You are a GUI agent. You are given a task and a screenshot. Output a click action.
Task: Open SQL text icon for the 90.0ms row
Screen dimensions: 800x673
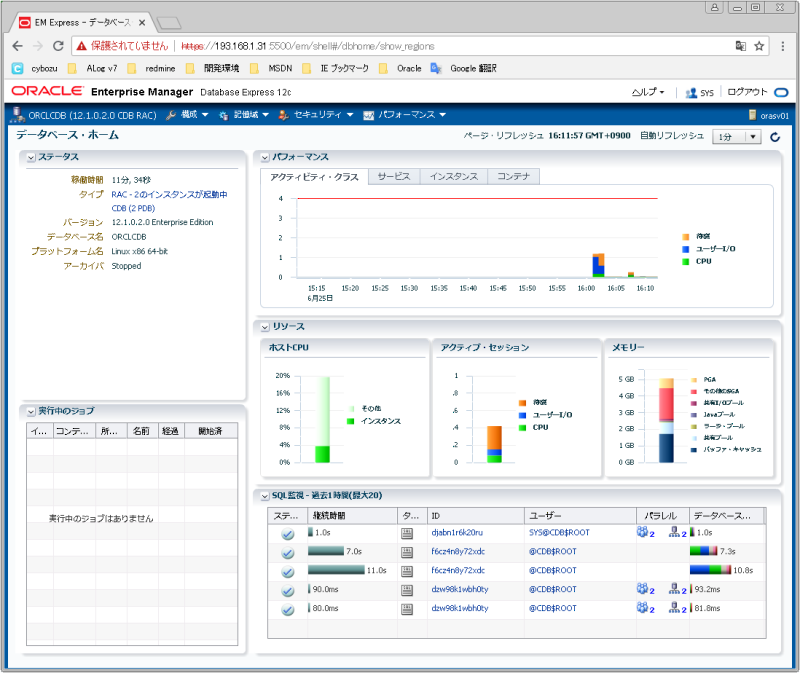point(407,590)
